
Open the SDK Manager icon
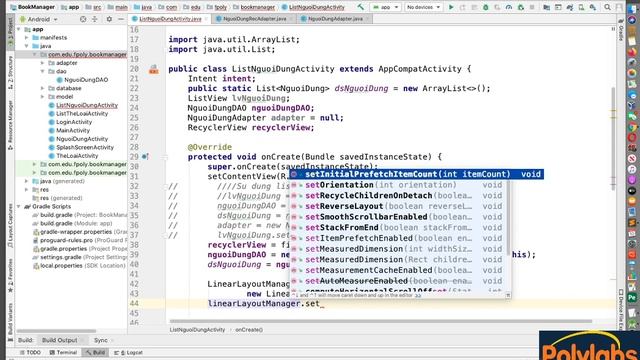[x=593, y=7]
